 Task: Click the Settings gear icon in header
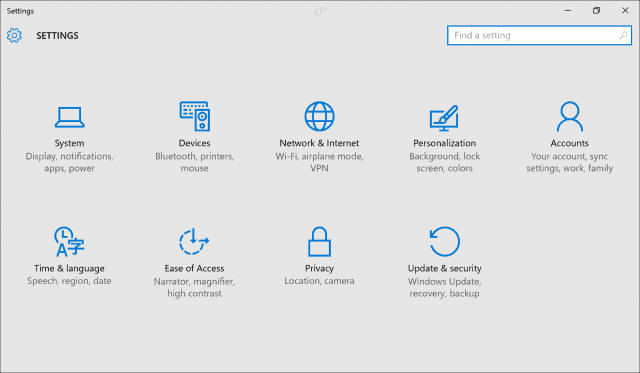pyautogui.click(x=14, y=36)
